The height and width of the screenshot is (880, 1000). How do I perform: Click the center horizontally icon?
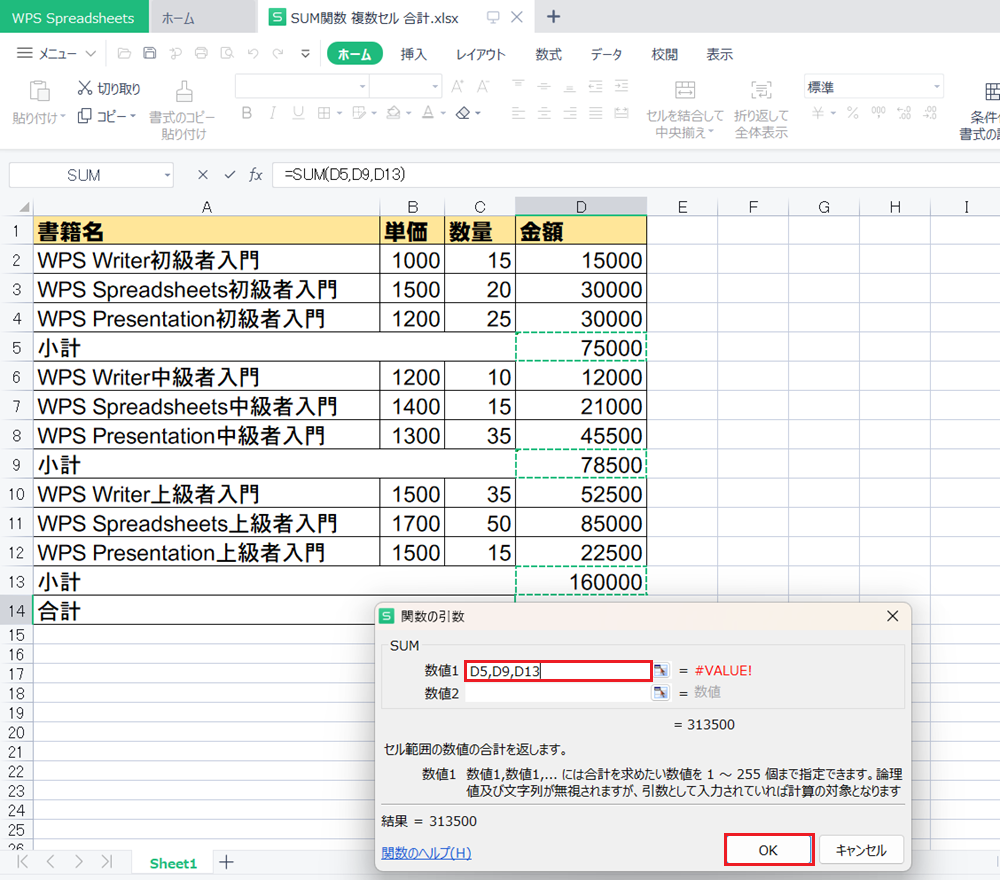(544, 114)
